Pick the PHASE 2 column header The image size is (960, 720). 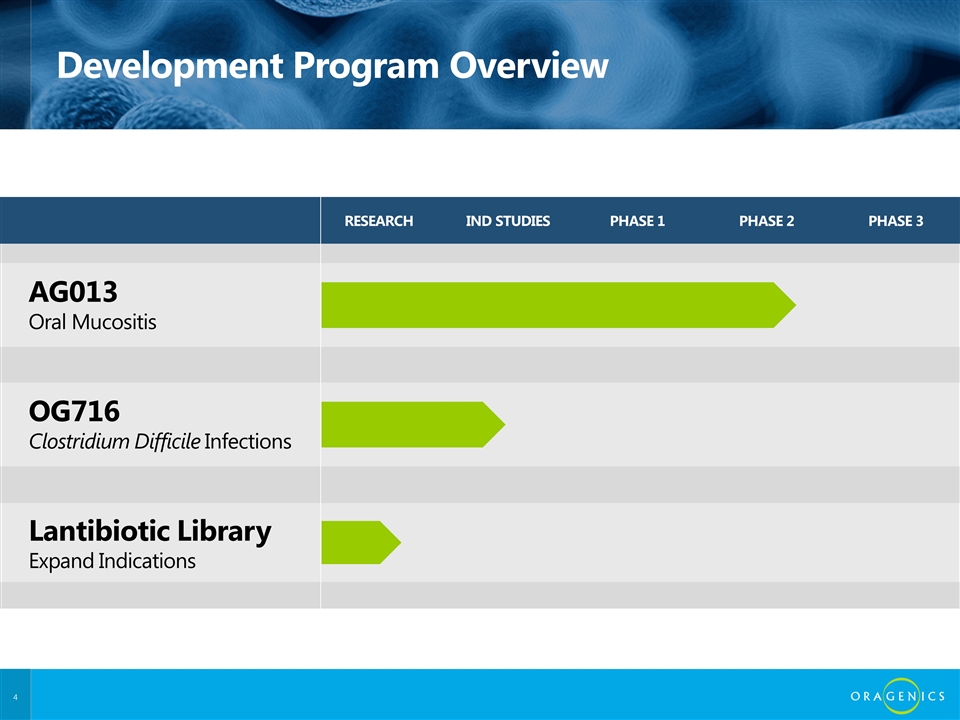766,221
